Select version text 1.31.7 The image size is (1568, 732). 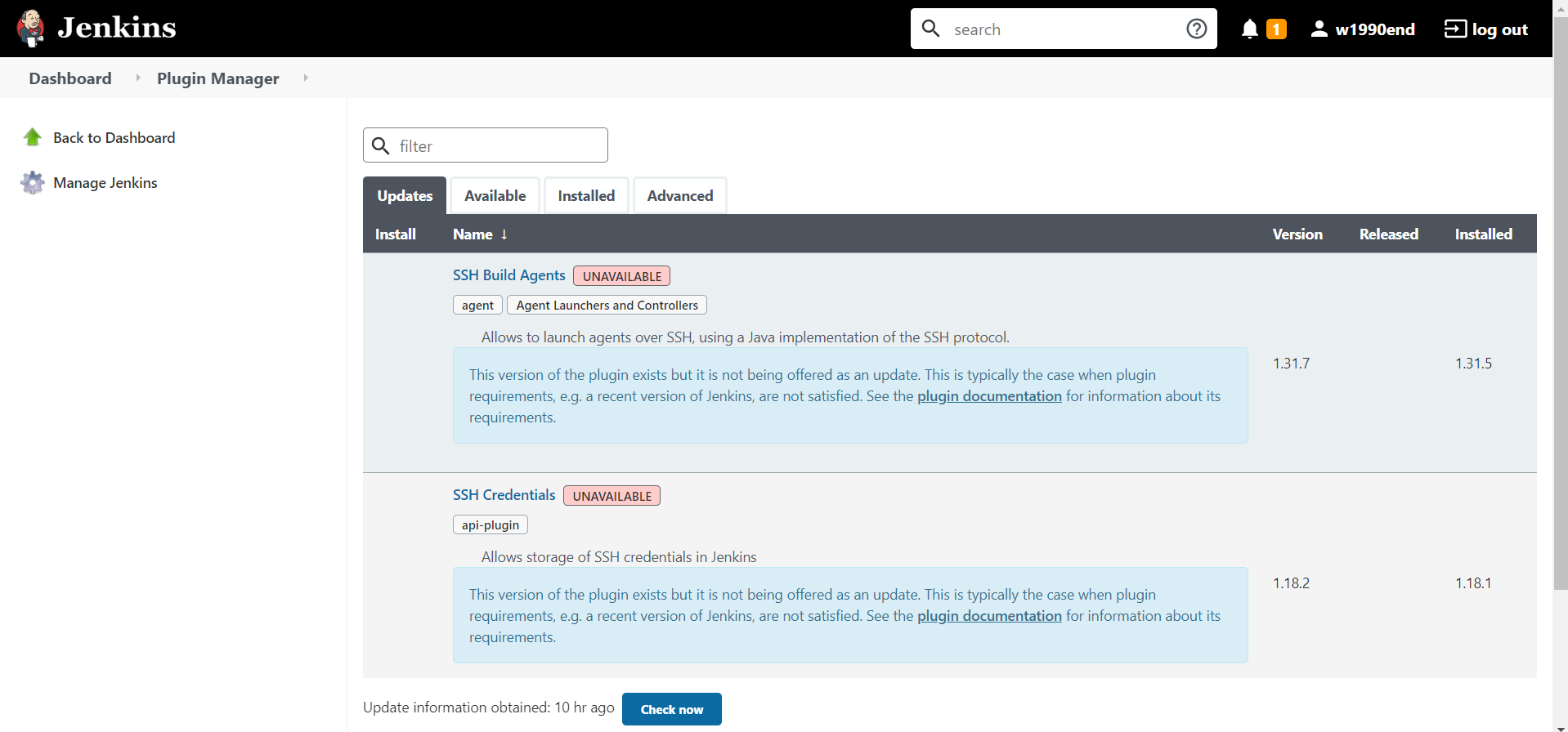coord(1291,364)
